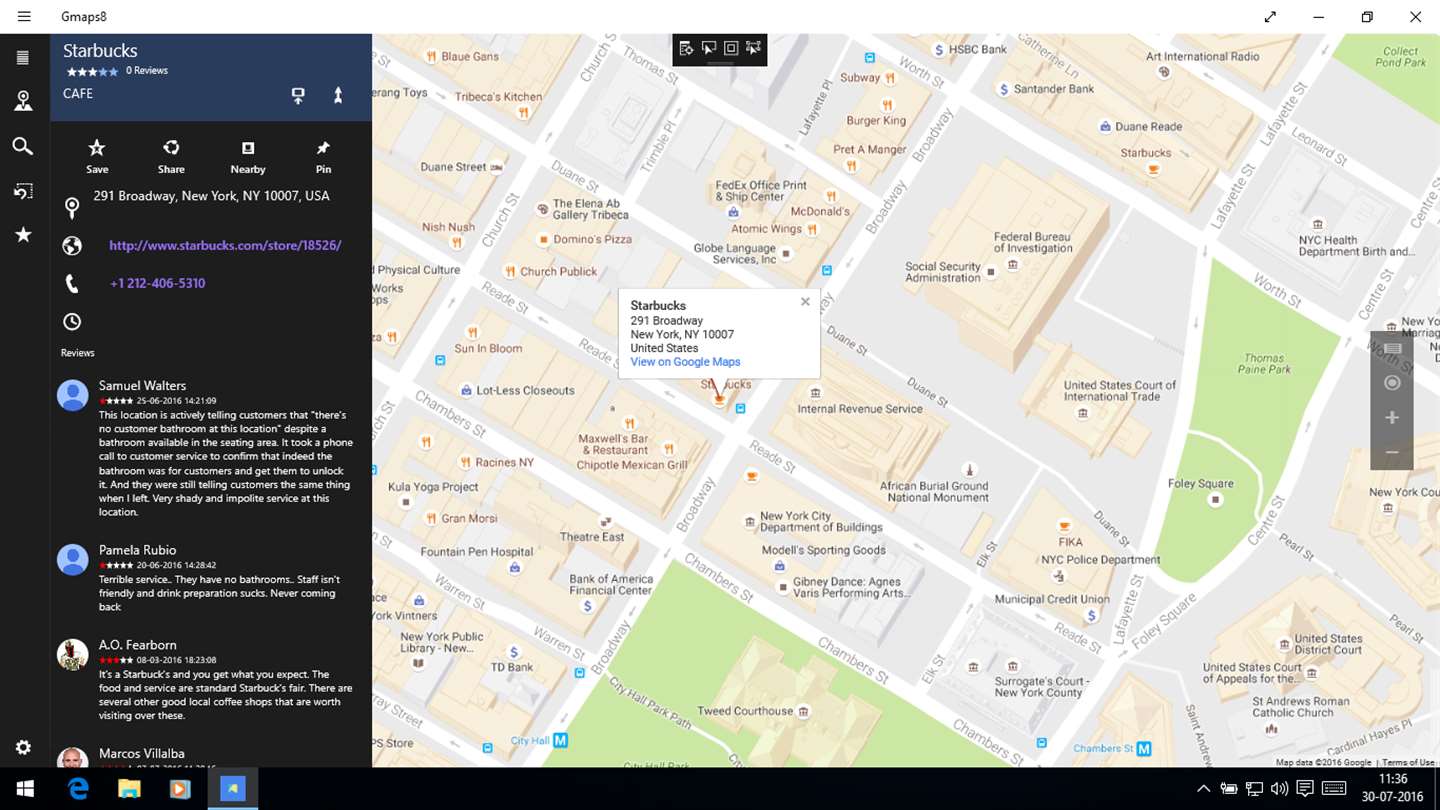1440x810 pixels.
Task: Click the McDonald's marker on the map
Action: pyautogui.click(x=830, y=197)
